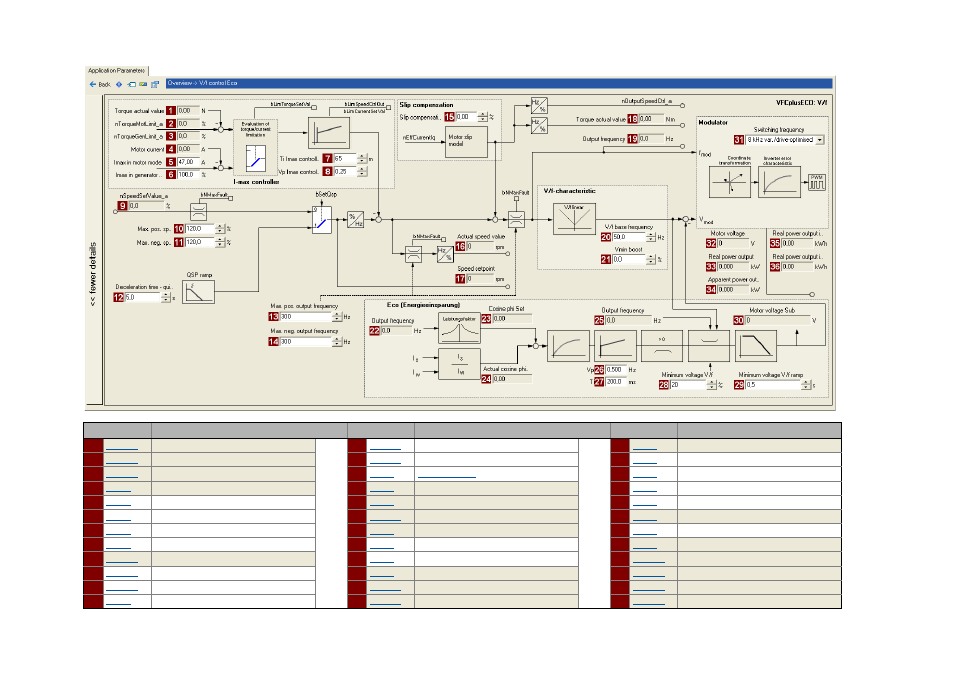Image resolution: width=954 pixels, height=674 pixels.
Task: Click the Hz/% block feeding nOutputSpeedCtrl_a
Action: (539, 105)
